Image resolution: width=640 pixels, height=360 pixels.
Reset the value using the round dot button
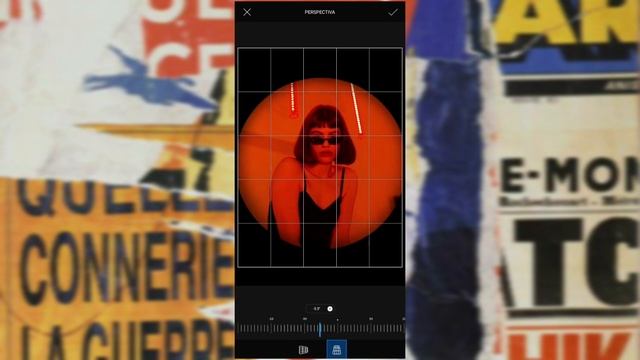330,309
